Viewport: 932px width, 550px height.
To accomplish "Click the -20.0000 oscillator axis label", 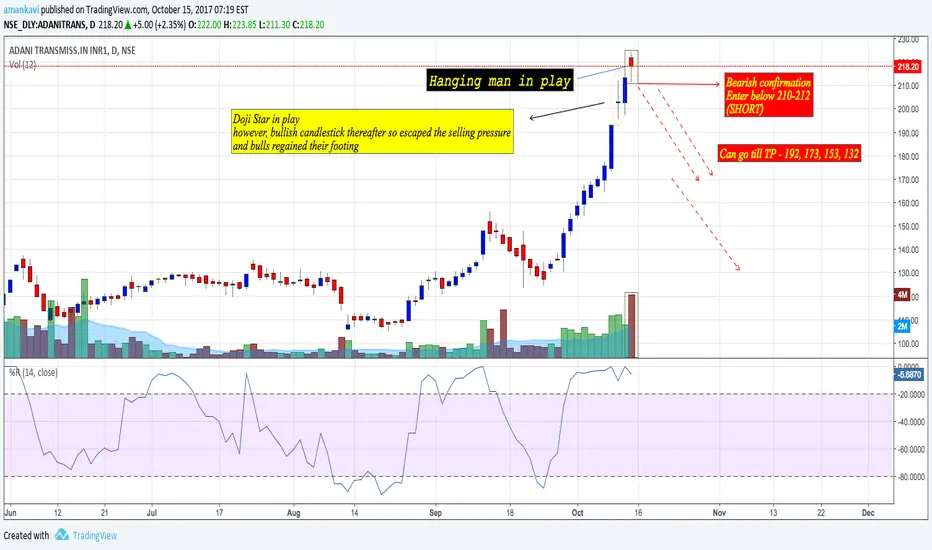I will click(911, 394).
